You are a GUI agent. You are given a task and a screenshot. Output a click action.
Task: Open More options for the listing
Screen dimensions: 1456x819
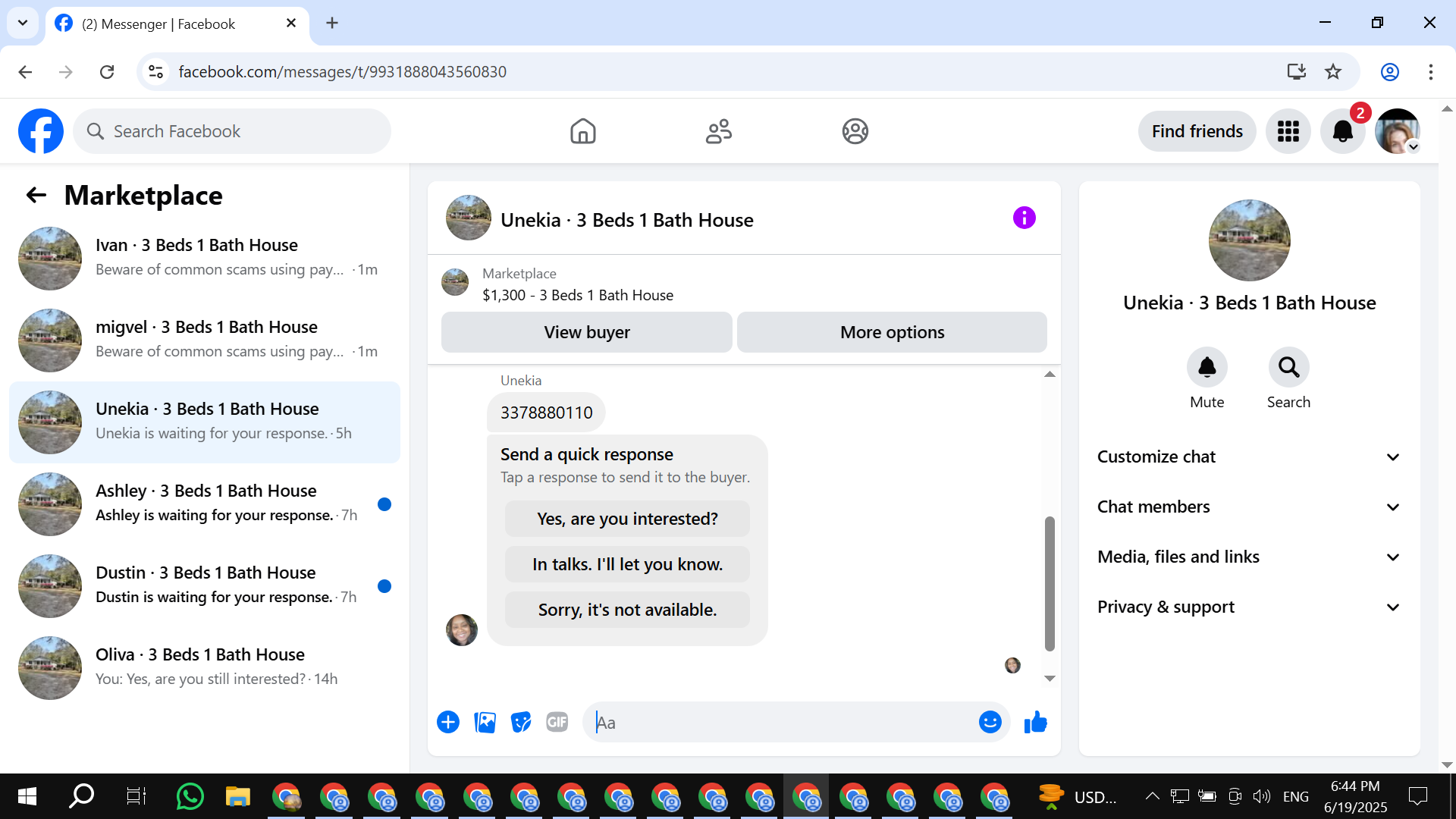pos(892,332)
